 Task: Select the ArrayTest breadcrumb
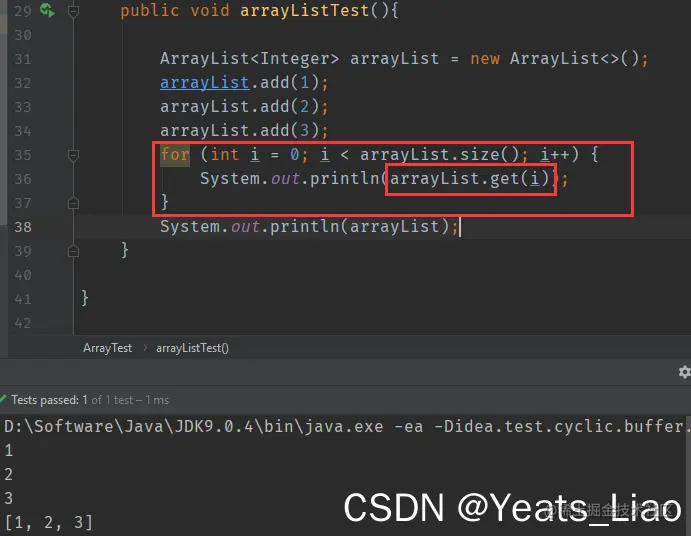pyautogui.click(x=107, y=348)
